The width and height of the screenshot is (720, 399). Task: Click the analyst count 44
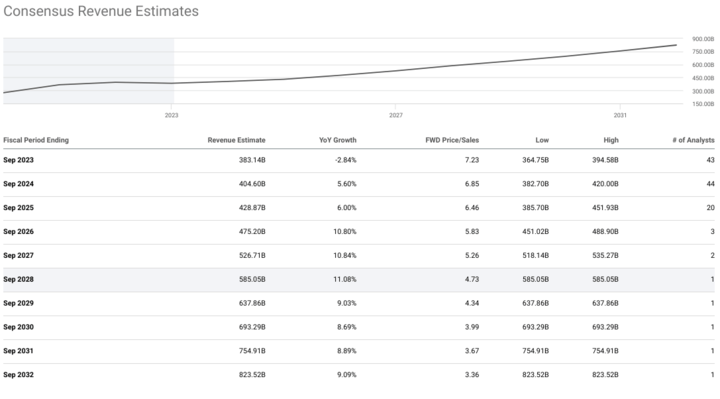click(710, 184)
